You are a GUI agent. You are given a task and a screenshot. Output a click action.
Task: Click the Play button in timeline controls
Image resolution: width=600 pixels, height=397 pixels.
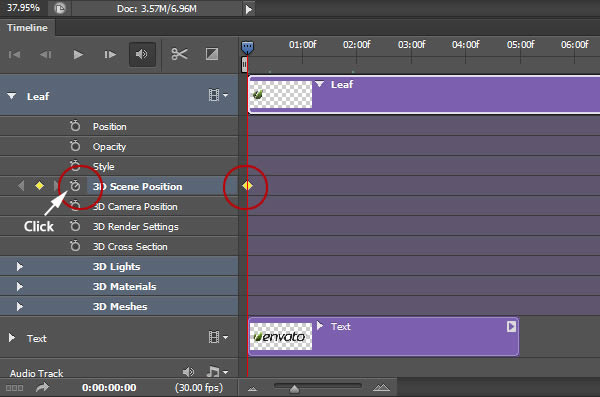pyautogui.click(x=78, y=55)
